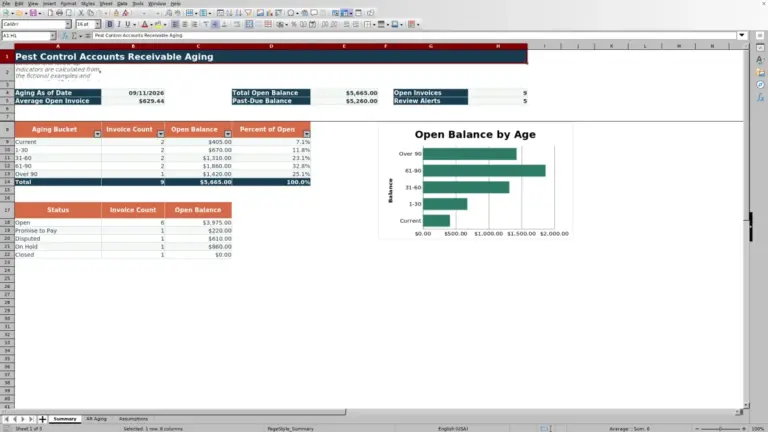Click the scroll to first sheet button
This screenshot has width=768, height=432.
click(x=6, y=419)
